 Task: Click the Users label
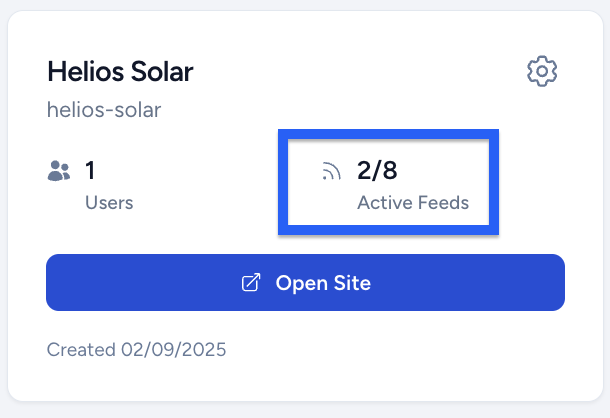(109, 203)
